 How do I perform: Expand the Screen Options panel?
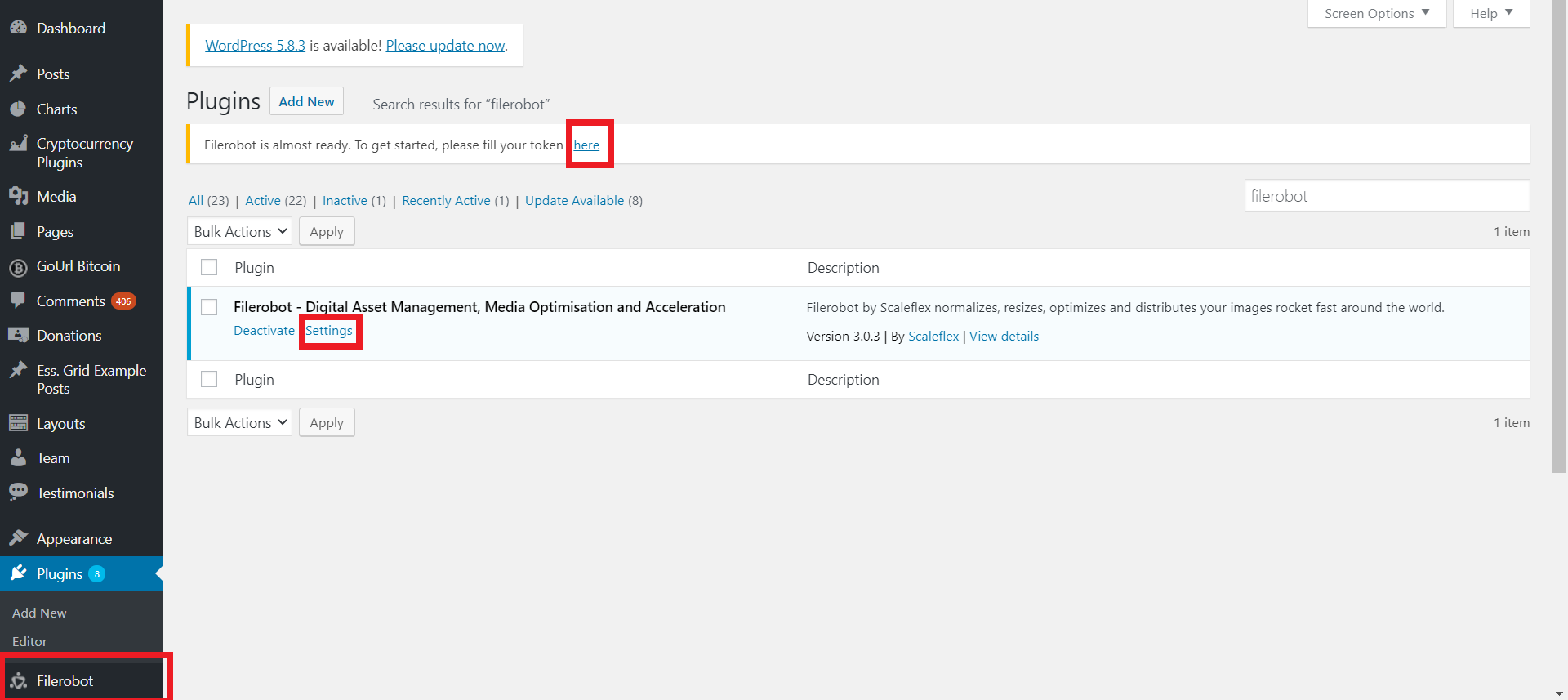click(x=1377, y=13)
